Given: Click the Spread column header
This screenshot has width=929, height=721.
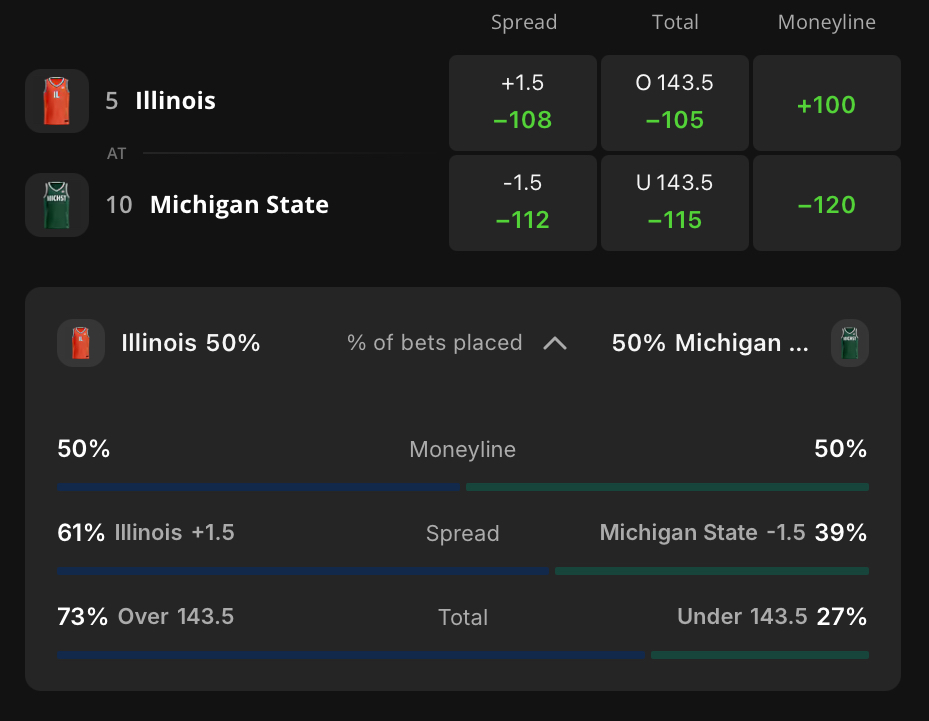Looking at the screenshot, I should tap(523, 22).
